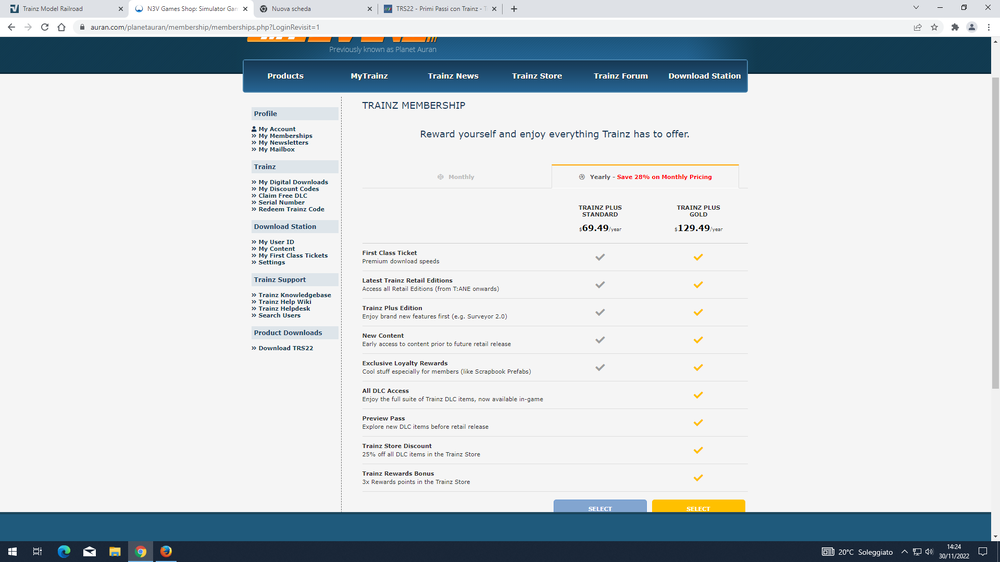The width and height of the screenshot is (1000, 562).
Task: Select the Monthly pricing tab
Action: 456,177
